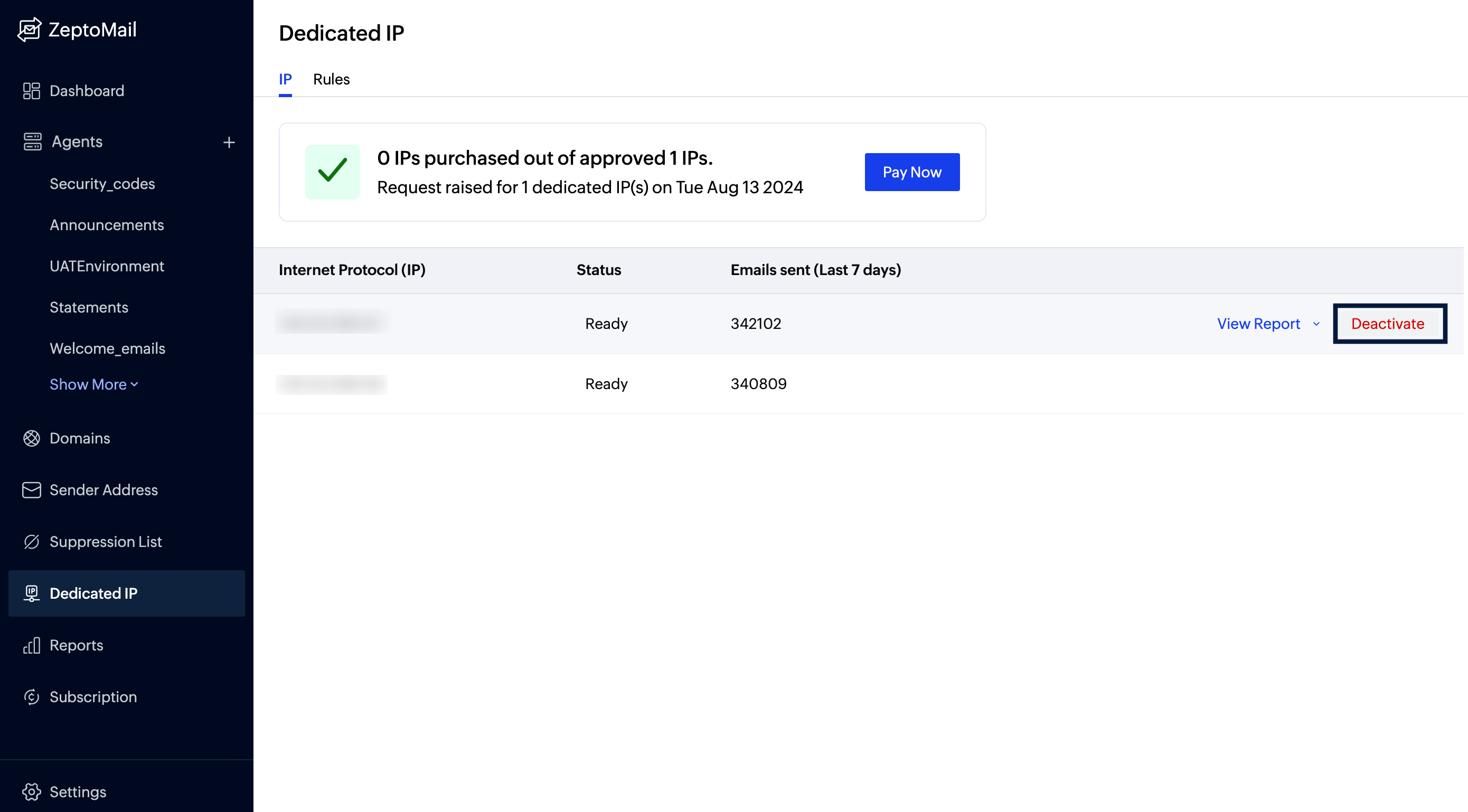Open Settings via gear icon
The image size is (1468, 812).
pyautogui.click(x=31, y=791)
